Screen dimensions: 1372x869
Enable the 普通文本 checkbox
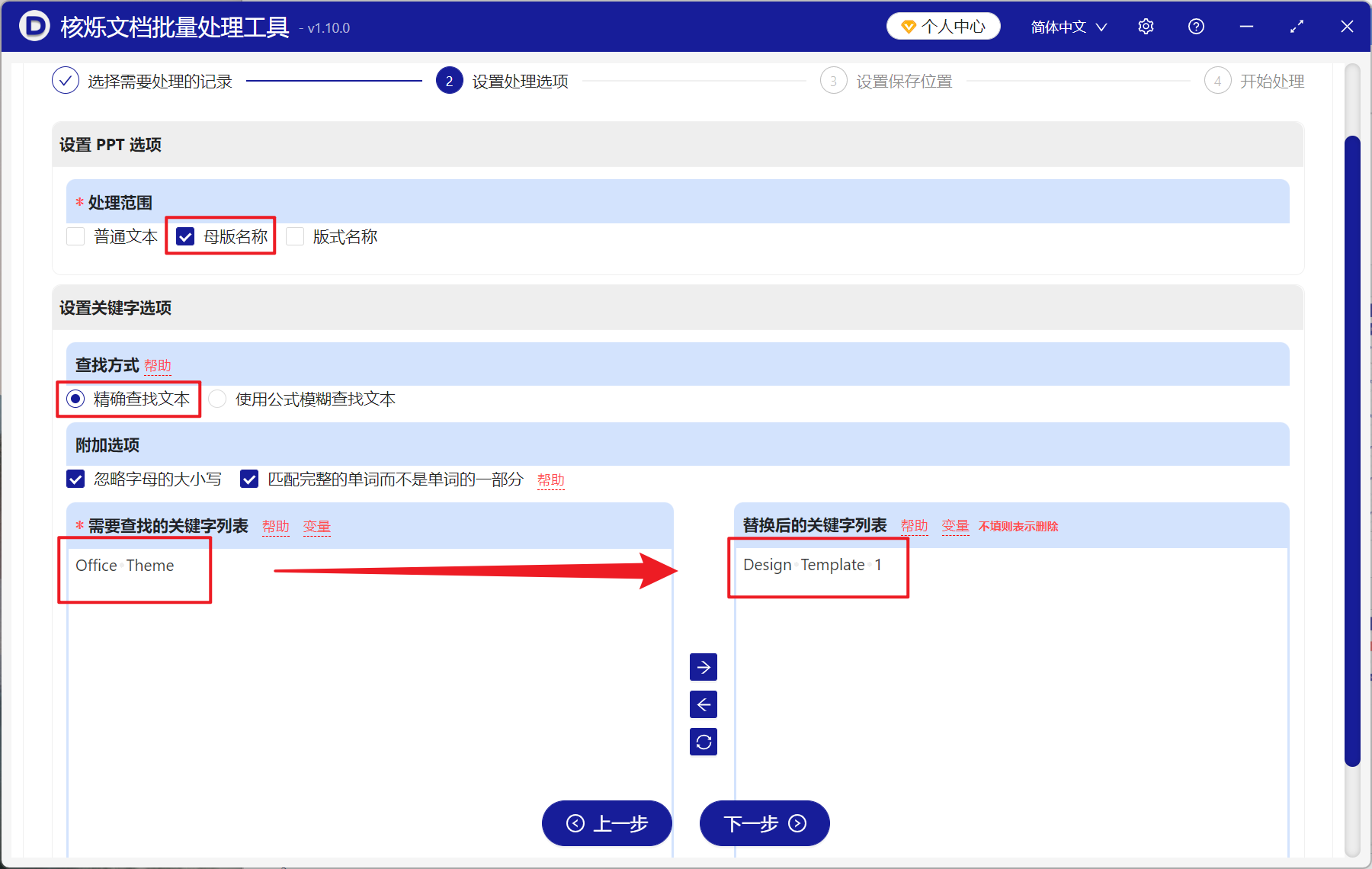75,236
